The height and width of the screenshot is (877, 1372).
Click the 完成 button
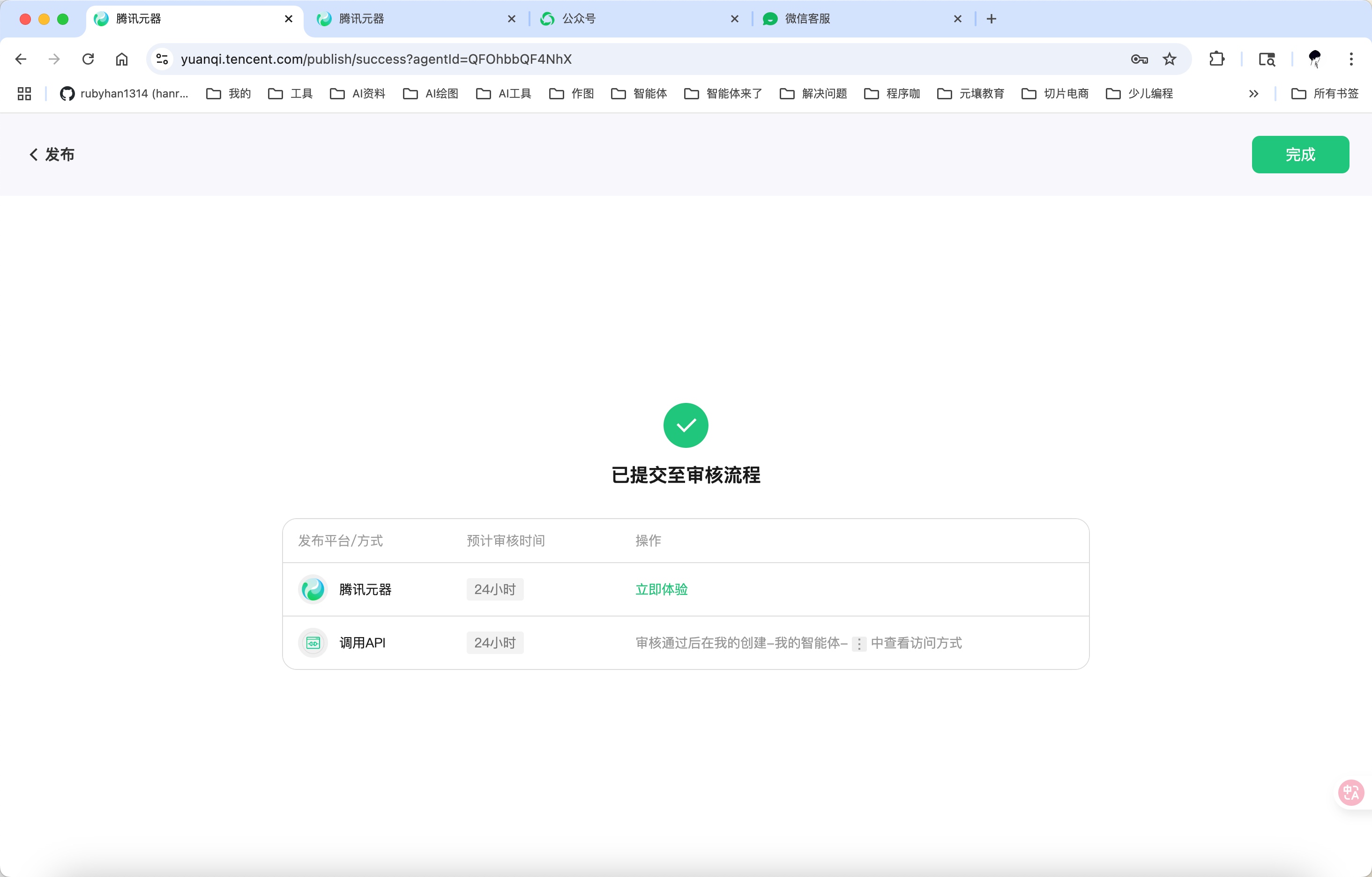coord(1300,154)
